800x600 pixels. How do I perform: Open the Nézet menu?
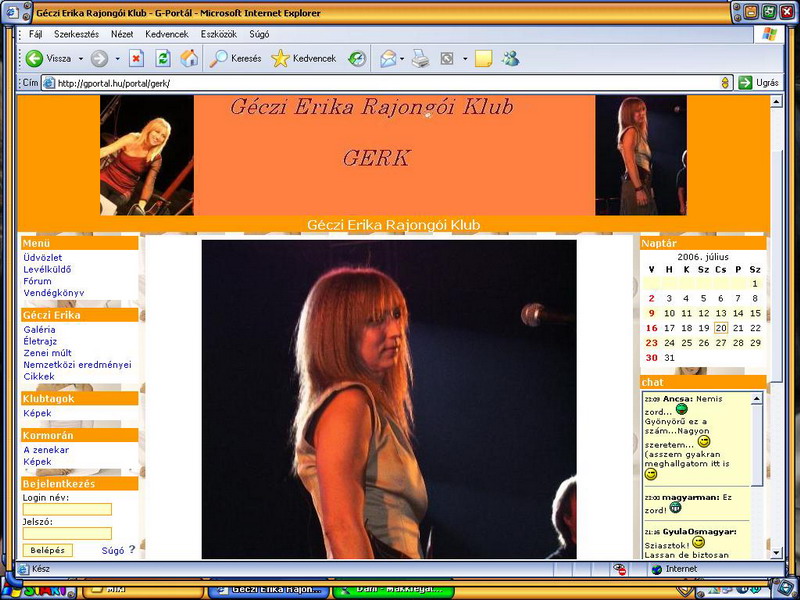[x=122, y=34]
